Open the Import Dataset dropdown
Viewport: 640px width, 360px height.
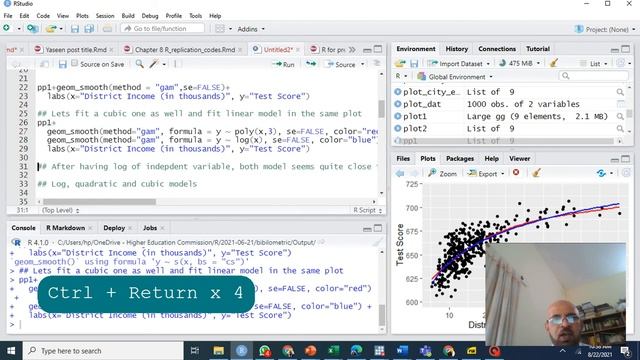coord(459,63)
